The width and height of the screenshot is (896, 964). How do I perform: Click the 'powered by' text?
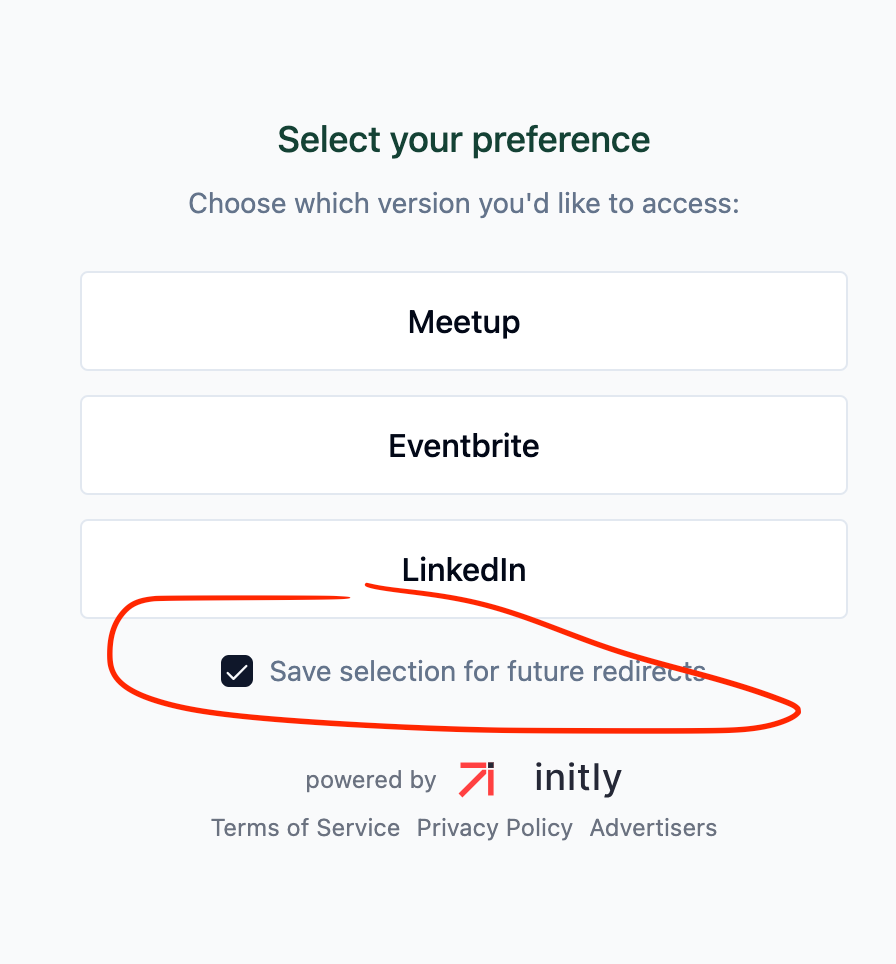[x=371, y=780]
